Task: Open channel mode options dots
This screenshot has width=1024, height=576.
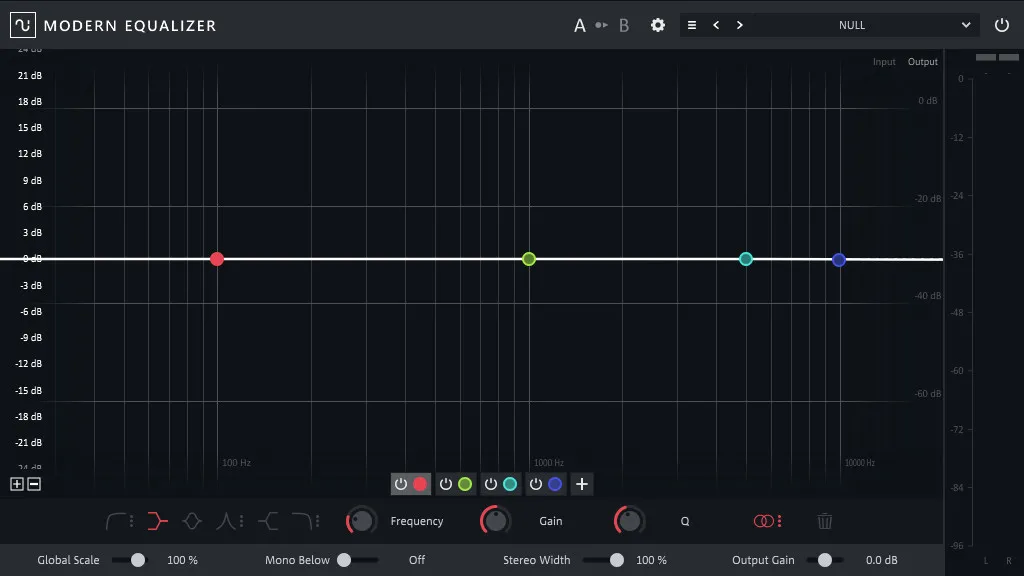Action: coord(779,521)
